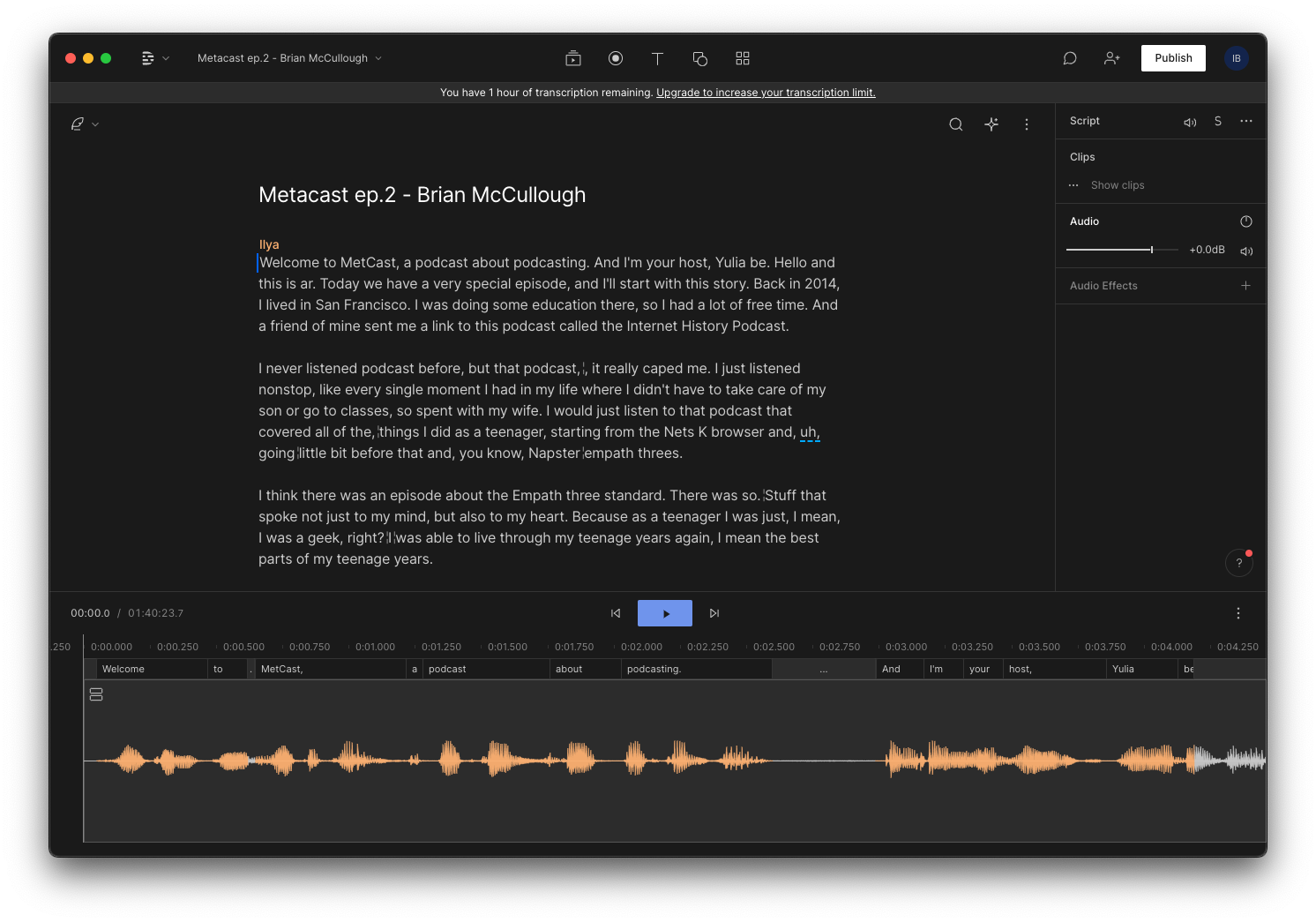The height and width of the screenshot is (922, 1316).
Task: Click 'Napster' in the script text
Action: point(555,454)
